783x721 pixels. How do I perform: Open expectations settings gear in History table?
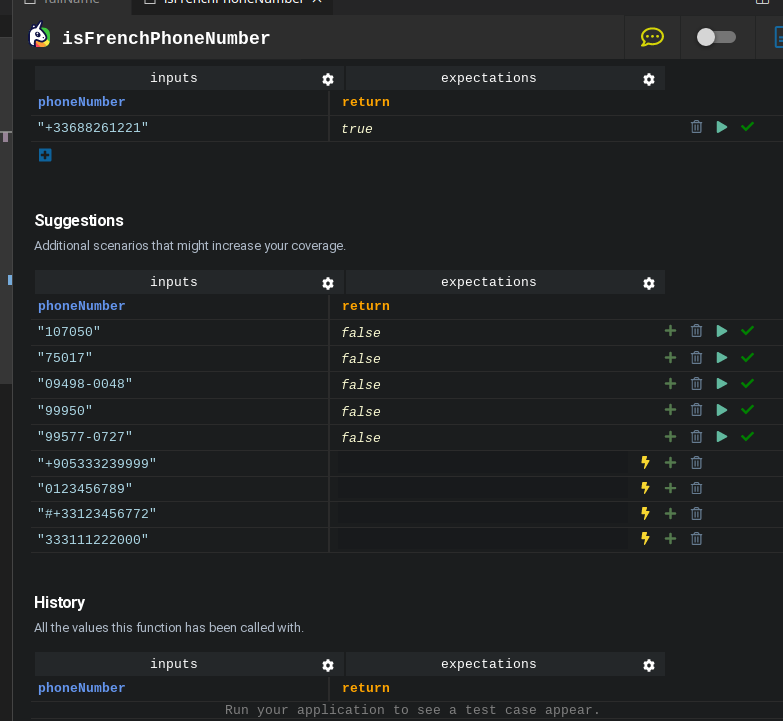tap(648, 665)
